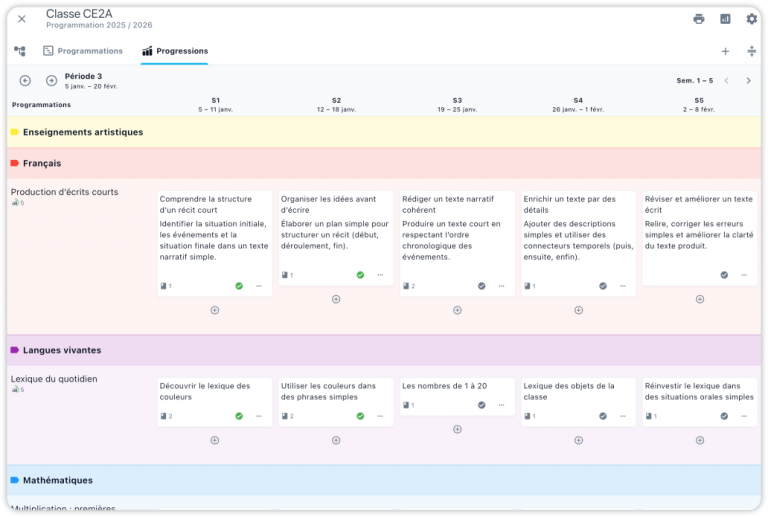The width and height of the screenshot is (768, 517).
Task: Click the progression icon under Production d'écrits courts
Action: coord(18,203)
